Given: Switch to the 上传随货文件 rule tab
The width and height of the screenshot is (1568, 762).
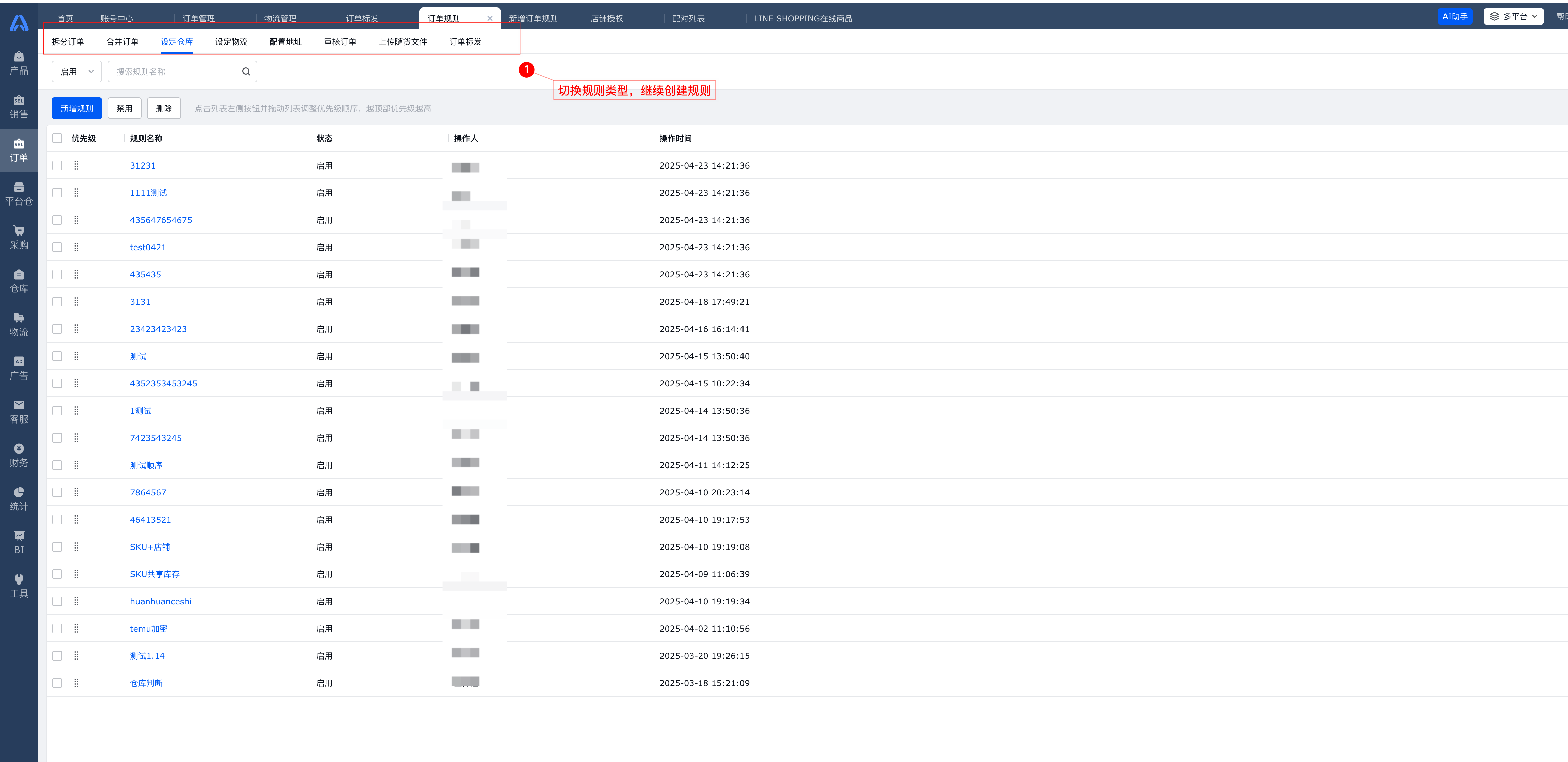Looking at the screenshot, I should pos(402,42).
